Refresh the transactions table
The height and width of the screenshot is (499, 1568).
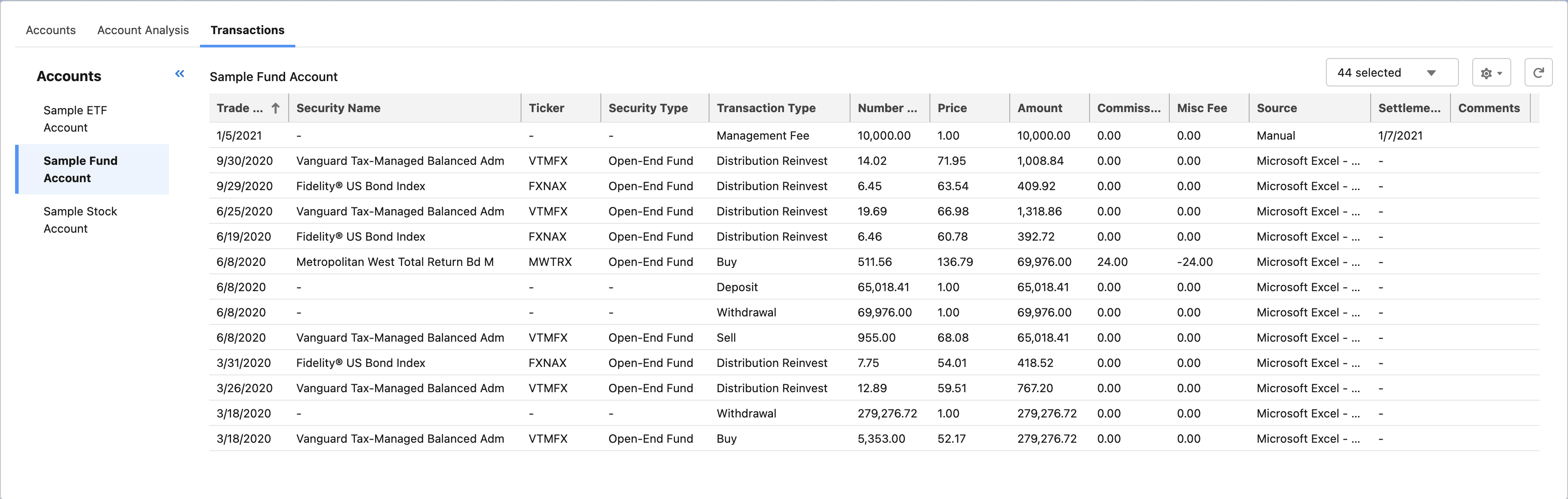[x=1539, y=72]
